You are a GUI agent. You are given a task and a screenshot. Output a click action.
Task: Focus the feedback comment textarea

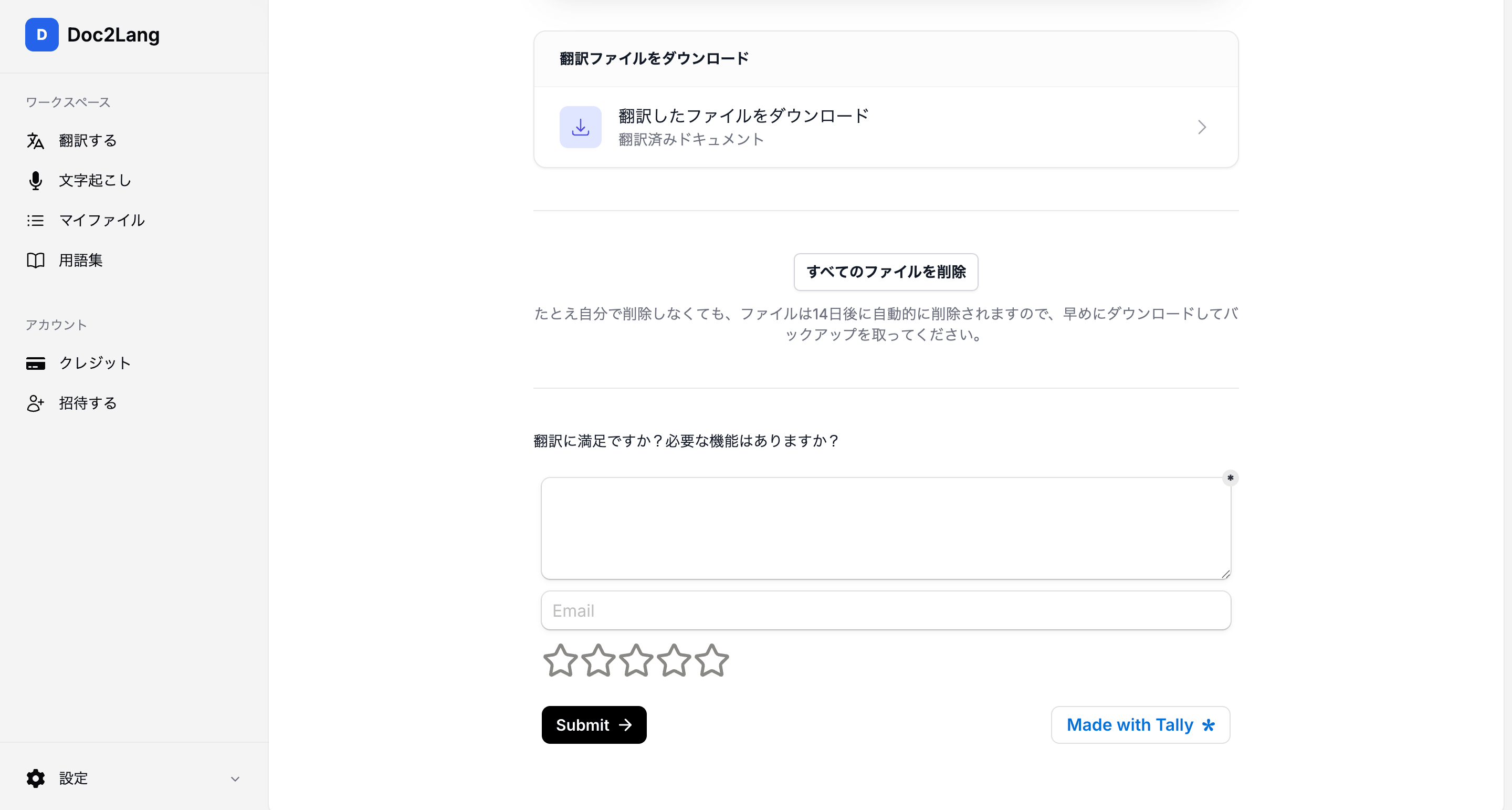point(886,528)
